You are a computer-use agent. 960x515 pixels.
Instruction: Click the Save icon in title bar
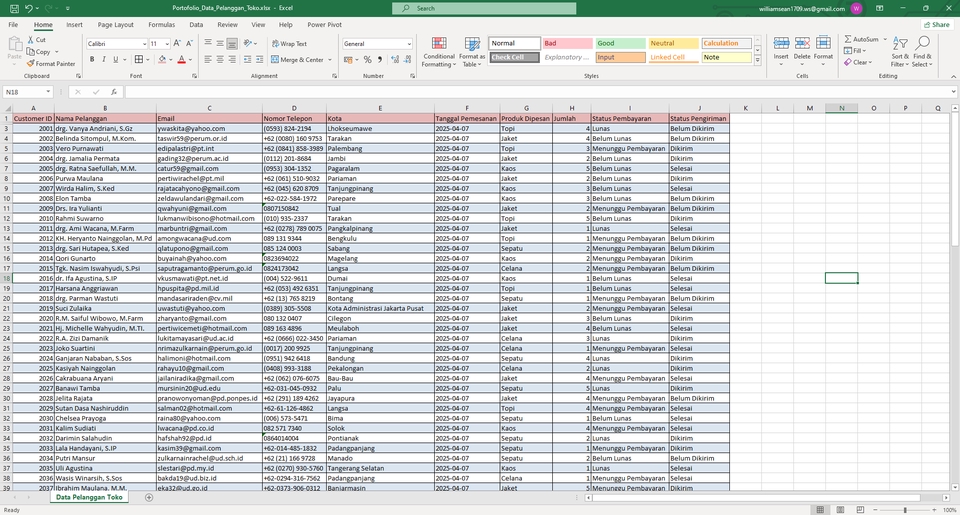tap(14, 9)
